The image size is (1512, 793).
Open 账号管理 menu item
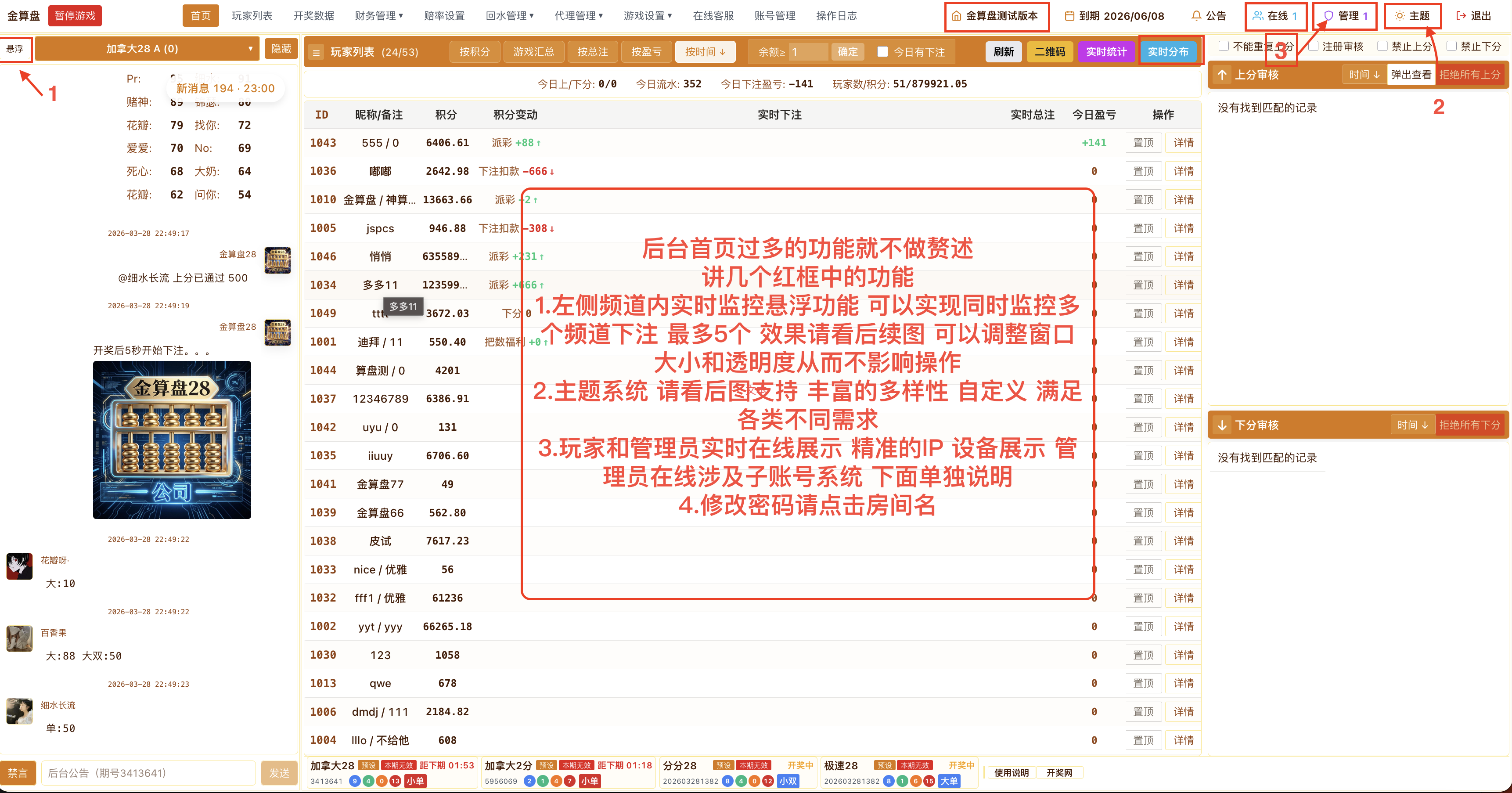775,16
